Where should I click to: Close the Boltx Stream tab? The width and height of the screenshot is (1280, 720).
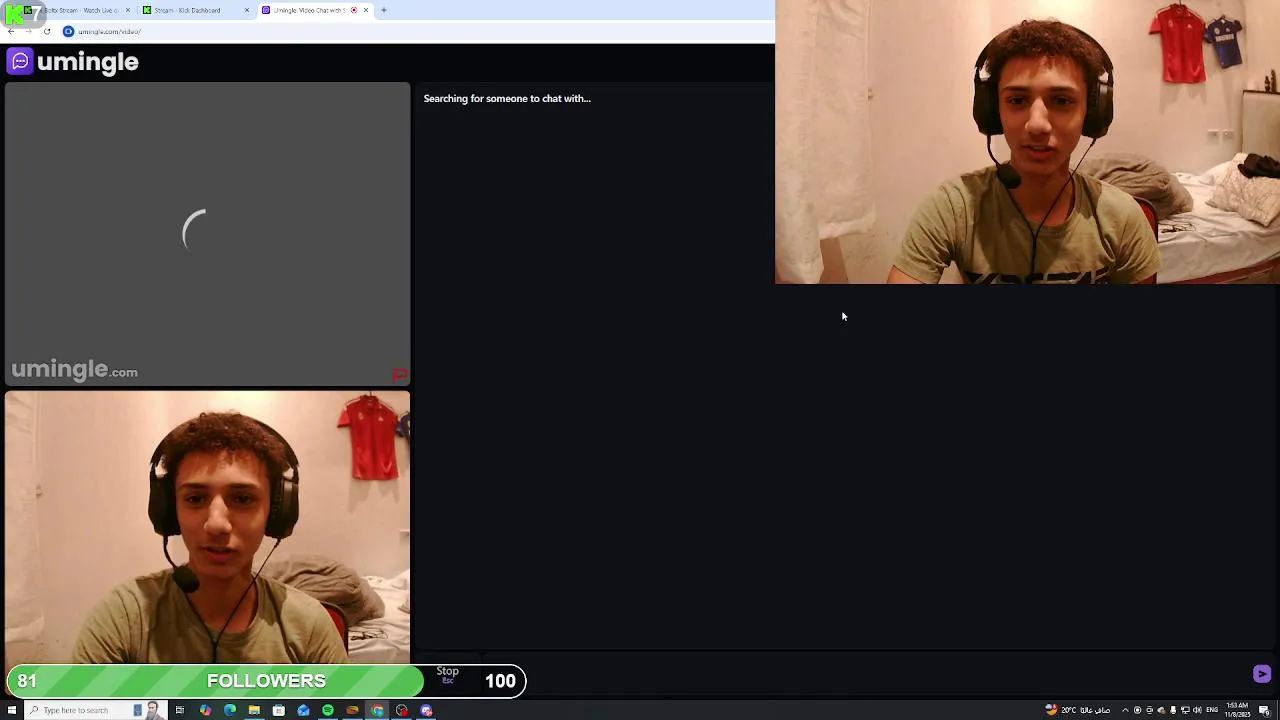click(x=128, y=10)
